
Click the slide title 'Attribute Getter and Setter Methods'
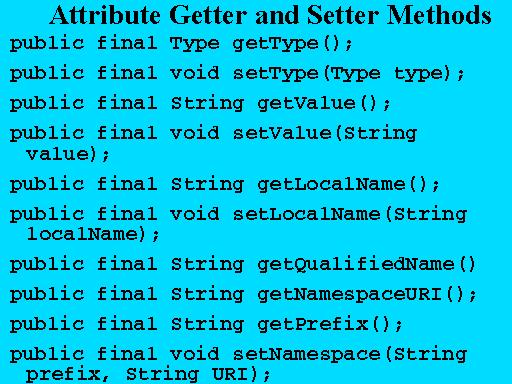click(x=270, y=15)
